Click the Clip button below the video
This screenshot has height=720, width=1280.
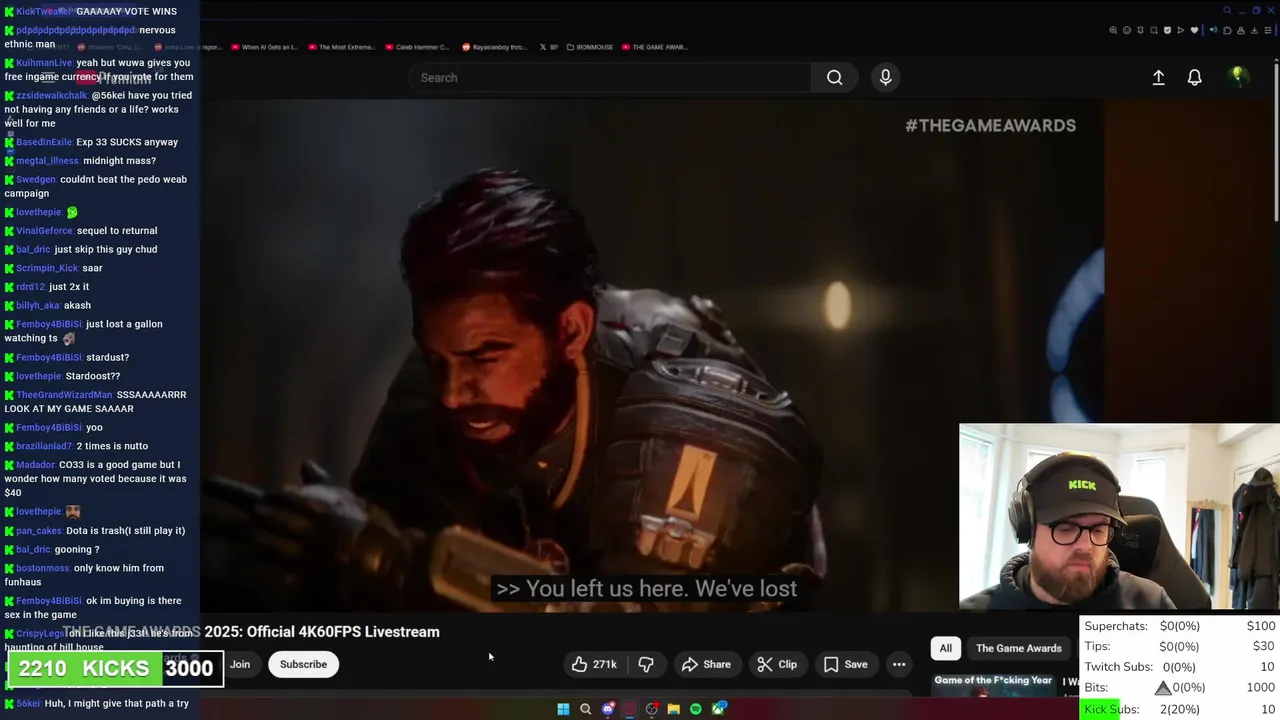tap(777, 664)
